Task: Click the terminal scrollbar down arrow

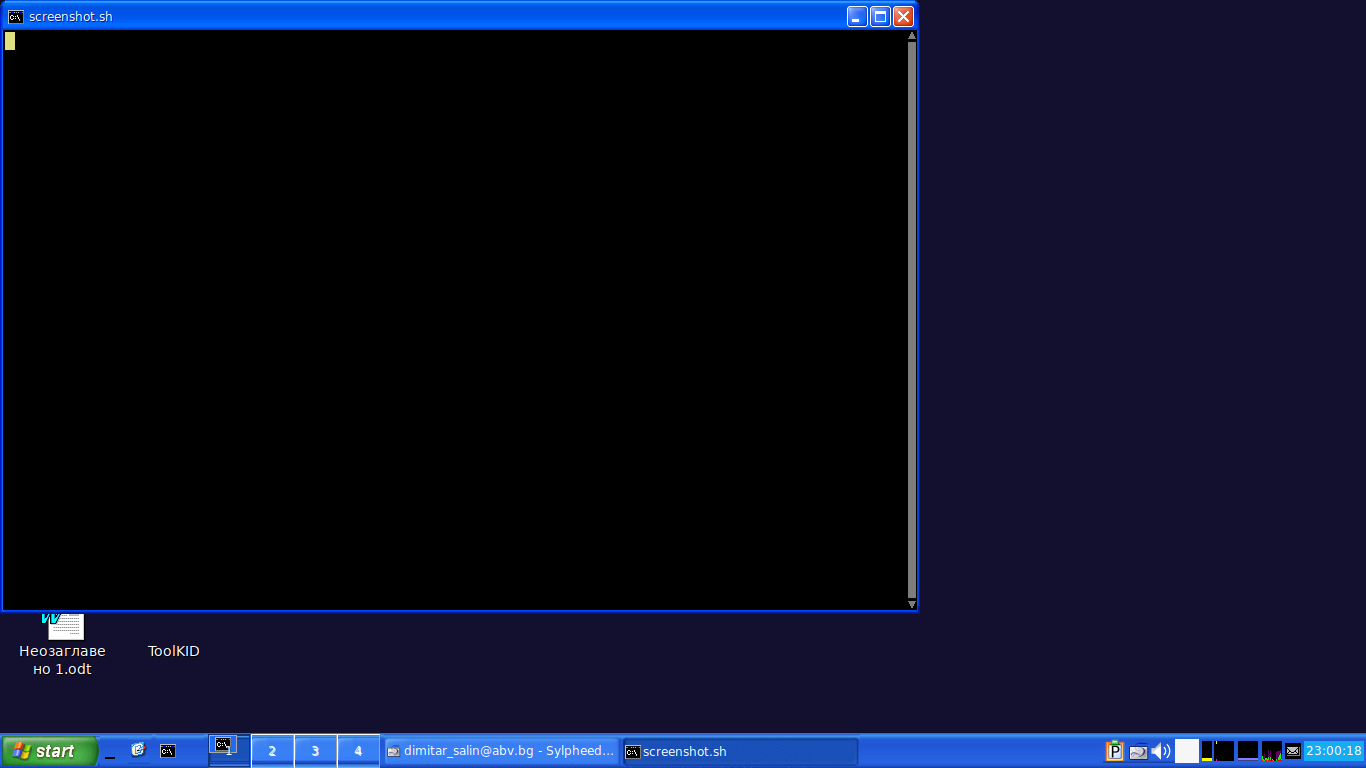Action: click(x=911, y=604)
